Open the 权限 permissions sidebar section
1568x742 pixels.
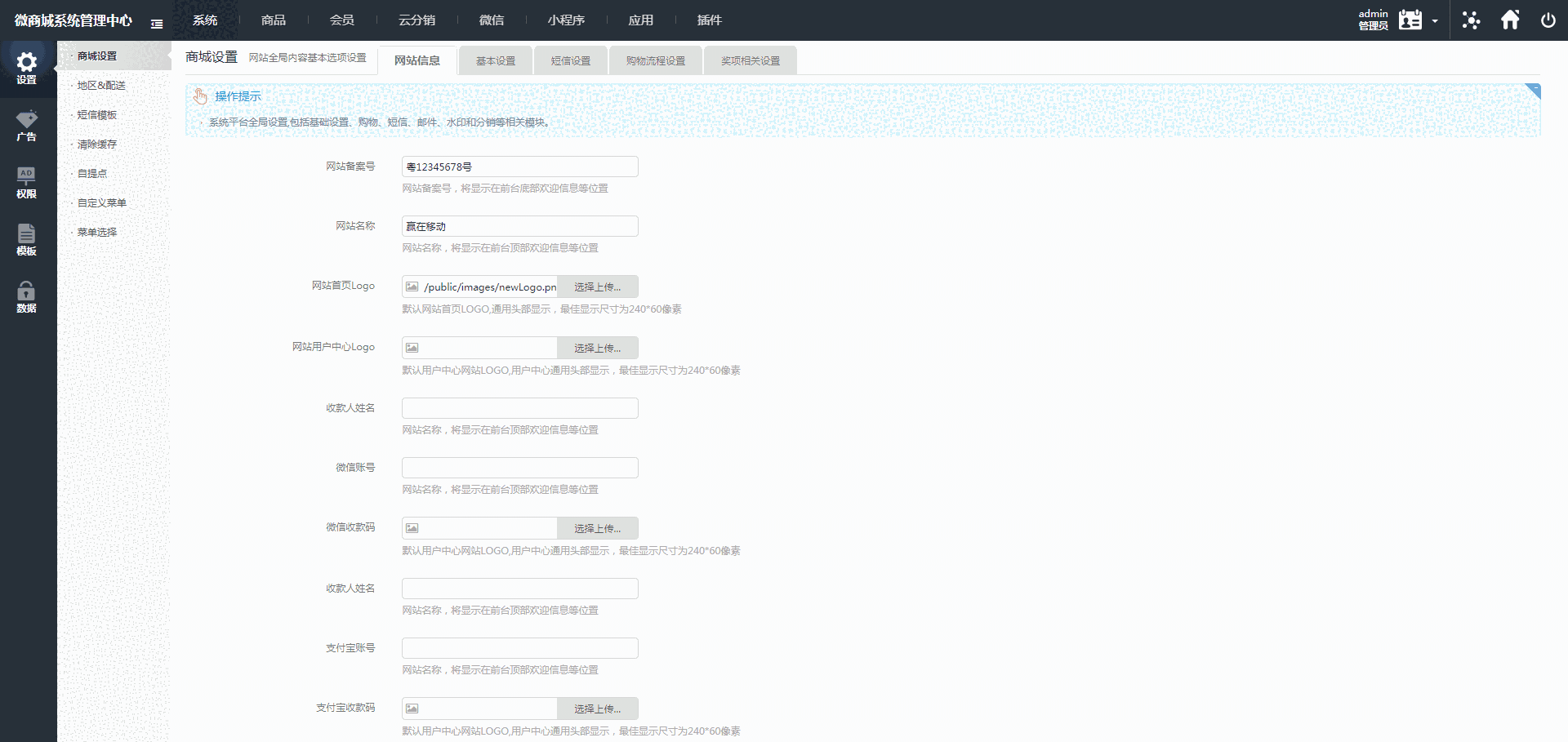pyautogui.click(x=27, y=184)
